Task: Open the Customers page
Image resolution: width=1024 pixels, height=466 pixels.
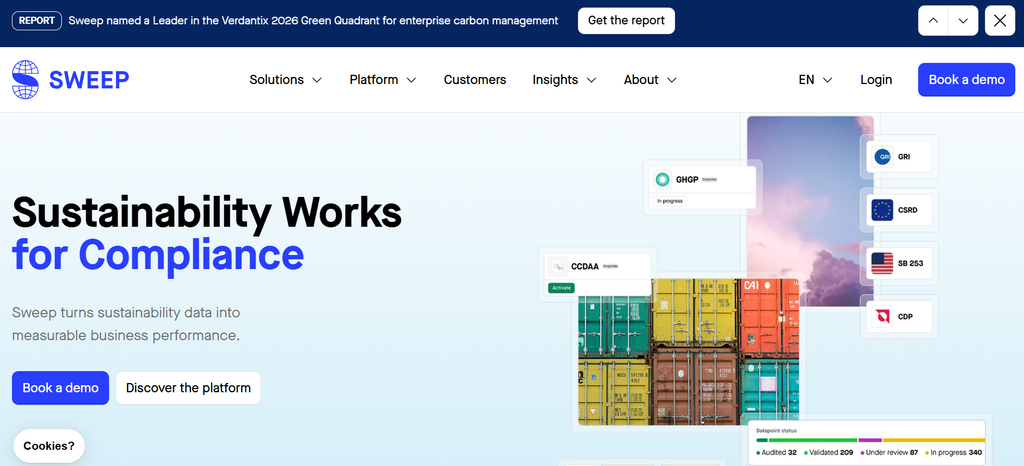Action: pos(475,80)
